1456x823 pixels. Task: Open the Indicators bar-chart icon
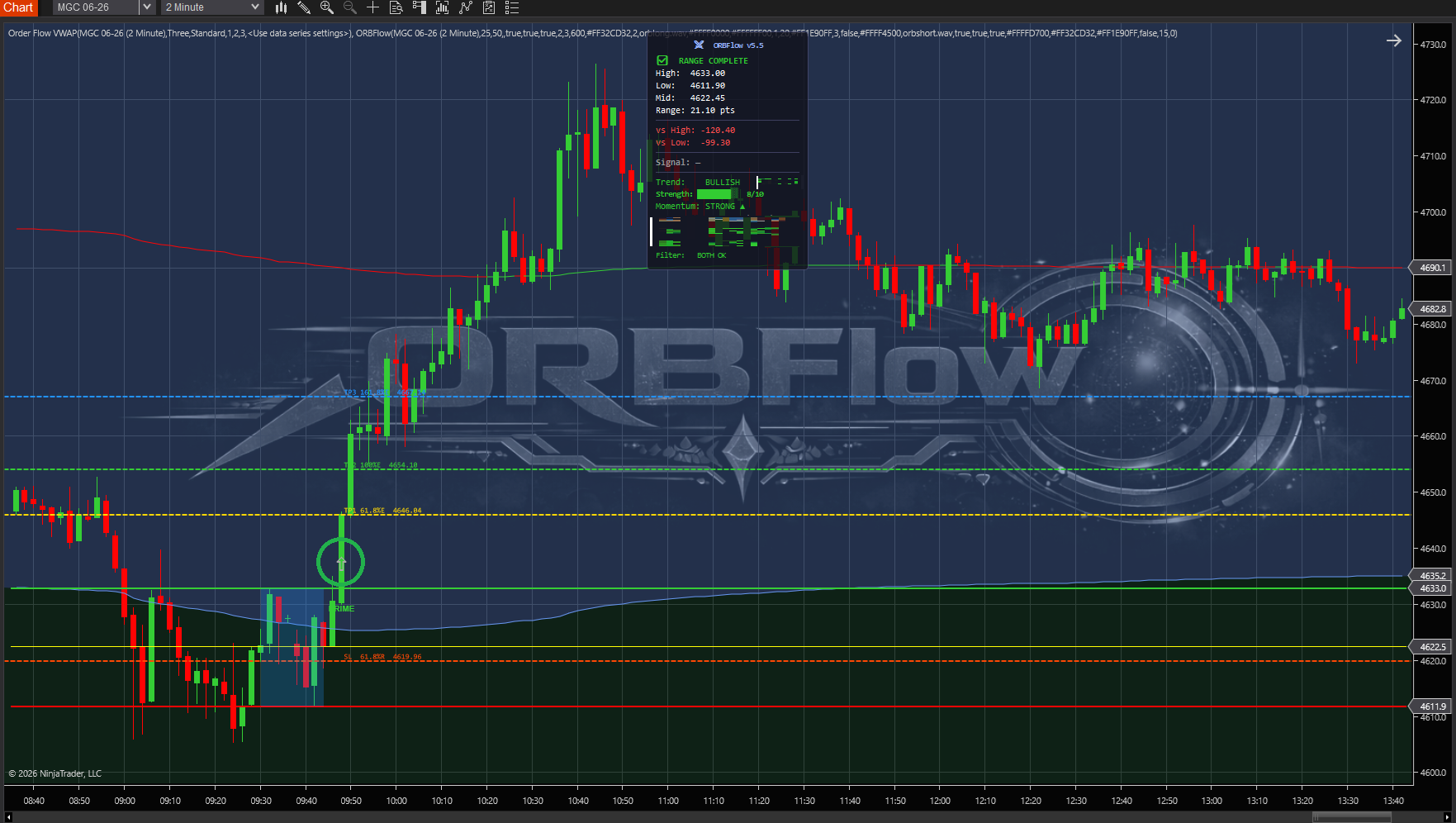[x=442, y=7]
